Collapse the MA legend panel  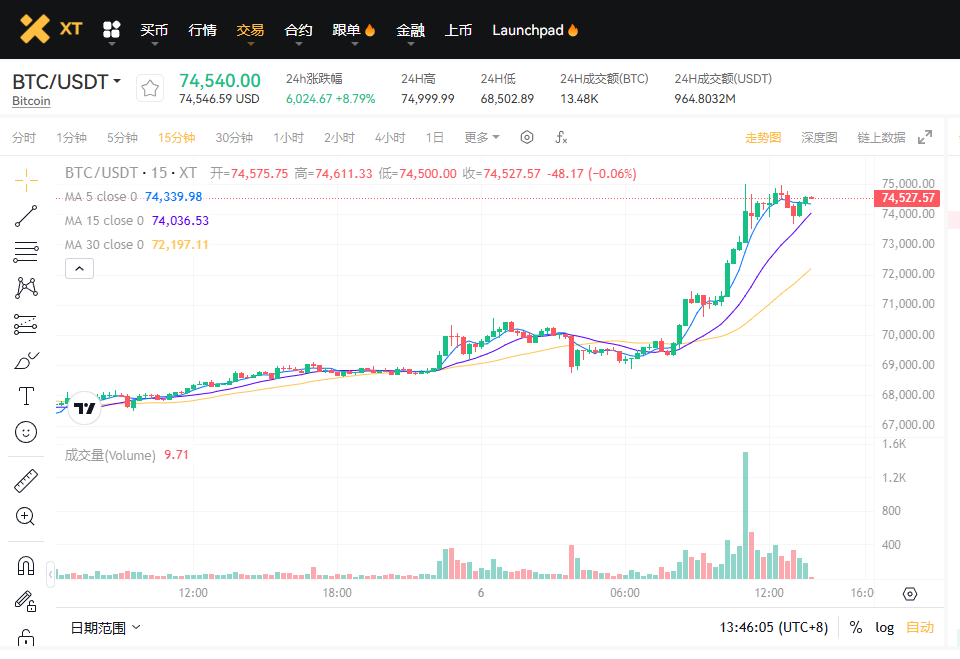(x=79, y=268)
